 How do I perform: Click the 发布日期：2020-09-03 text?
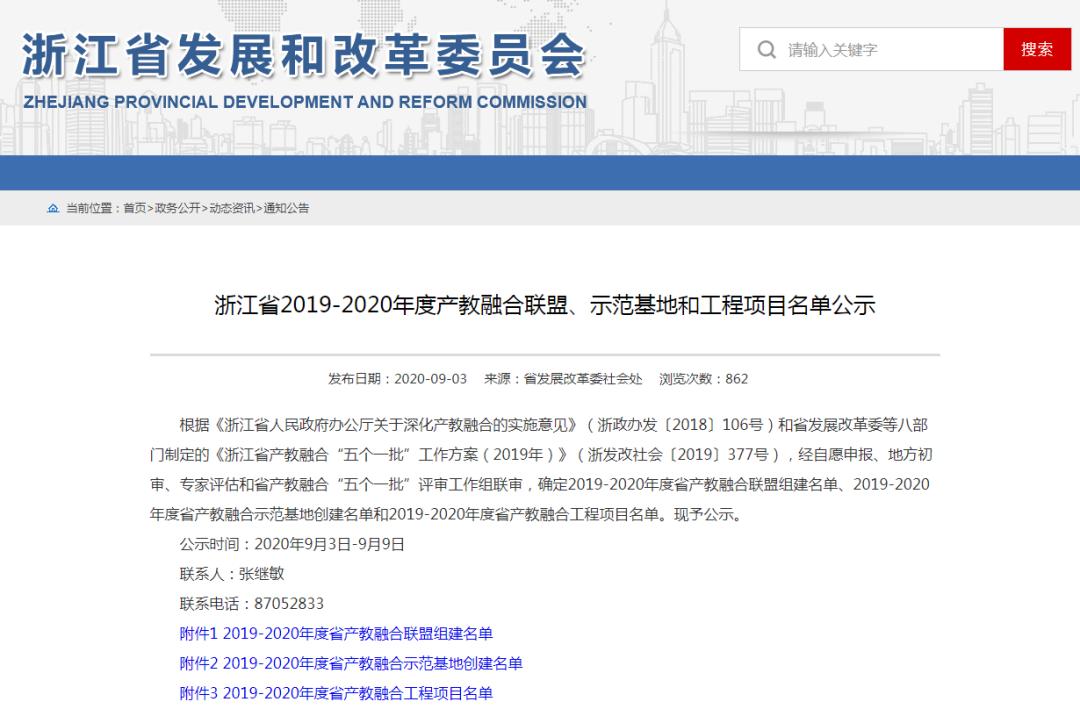click(397, 379)
